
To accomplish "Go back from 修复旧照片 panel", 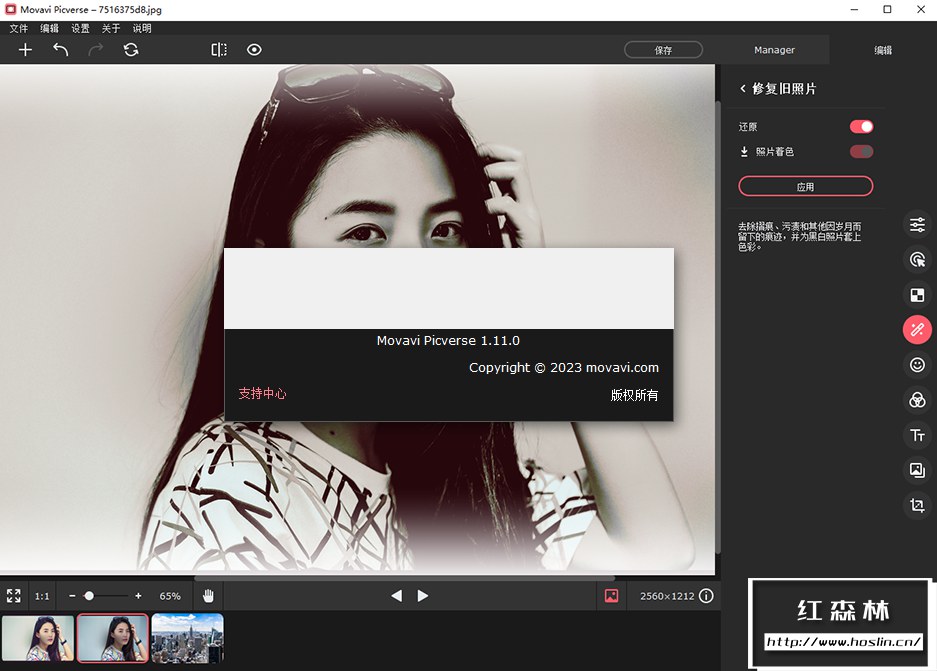I will (743, 88).
